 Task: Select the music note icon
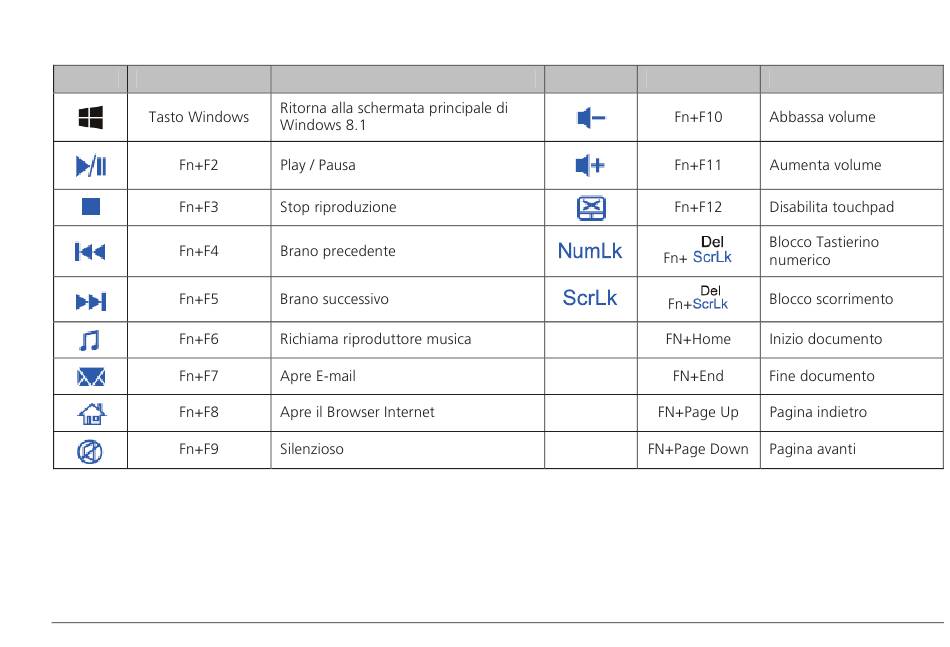coord(90,340)
